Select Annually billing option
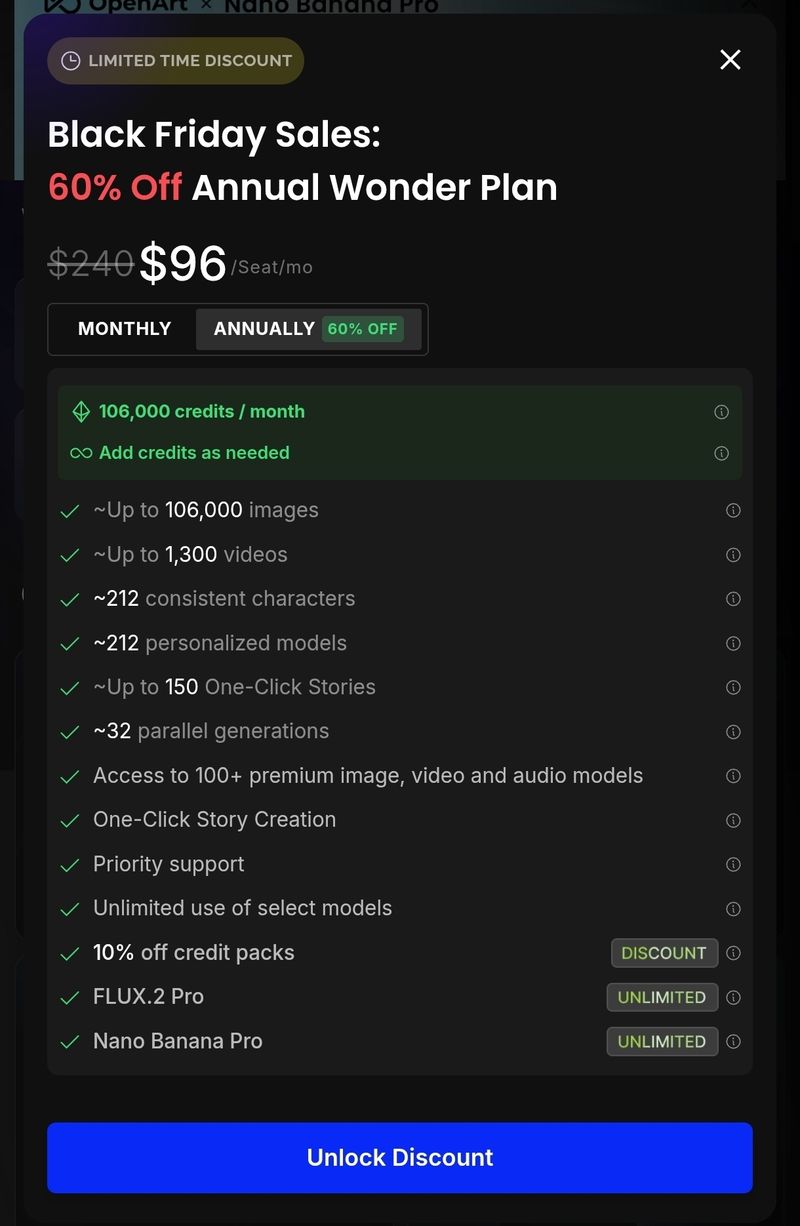Screen dimensions: 800x1226 (264, 329)
